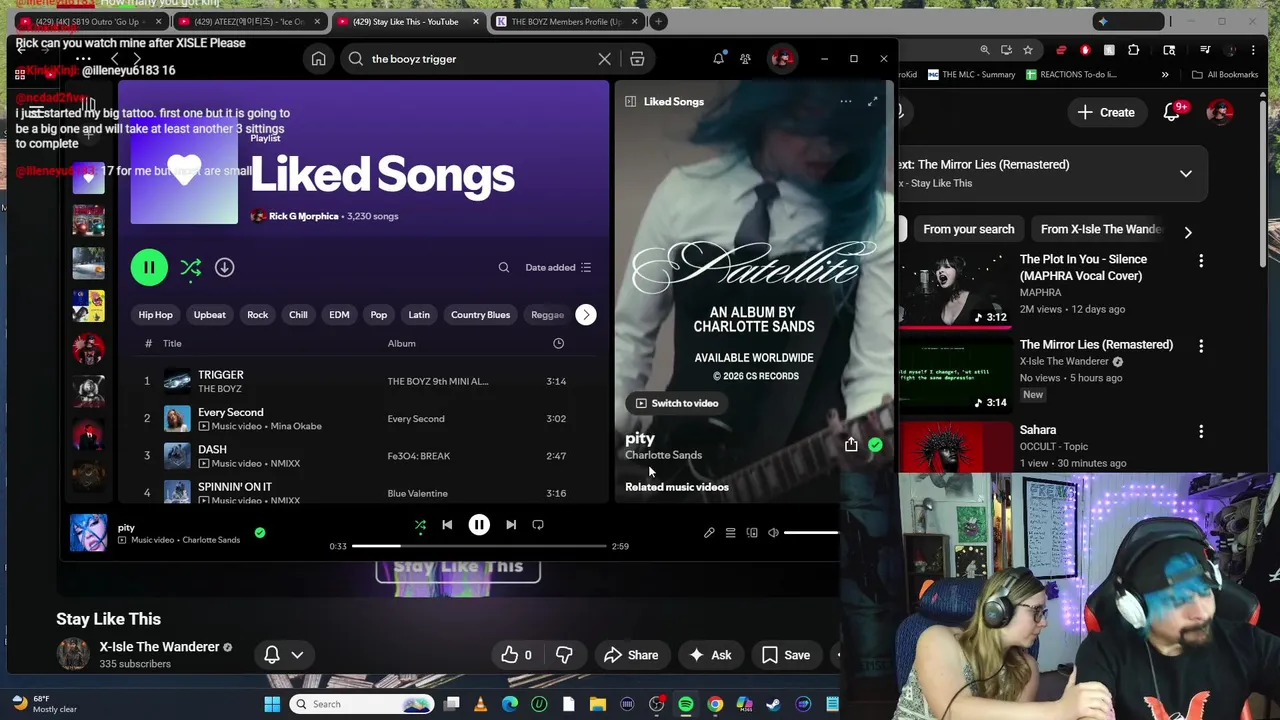Open options for The Plot In You video

pyautogui.click(x=1201, y=260)
